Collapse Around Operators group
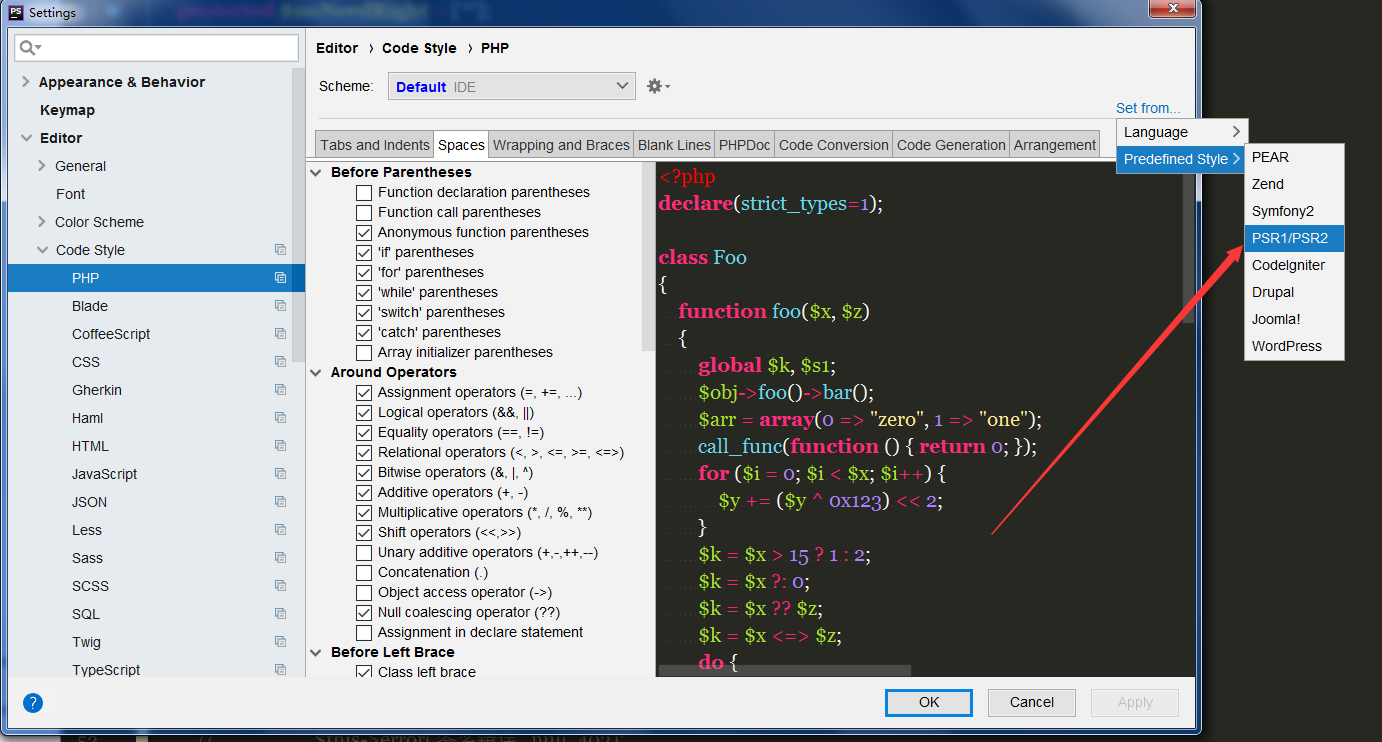Screen dimensions: 1382x742 (317, 372)
